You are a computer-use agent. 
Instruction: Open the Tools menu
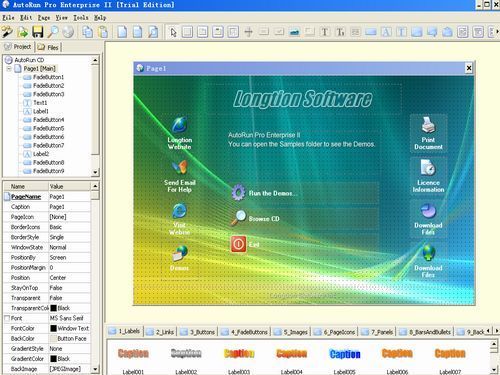coord(81,17)
